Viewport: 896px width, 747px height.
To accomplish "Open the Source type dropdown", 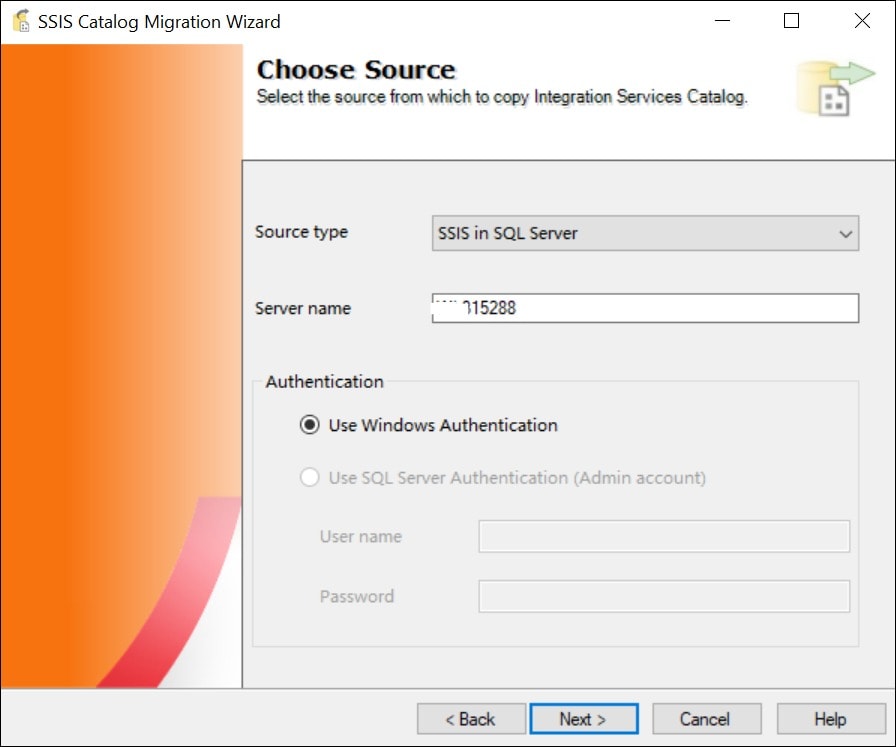I will [x=645, y=234].
